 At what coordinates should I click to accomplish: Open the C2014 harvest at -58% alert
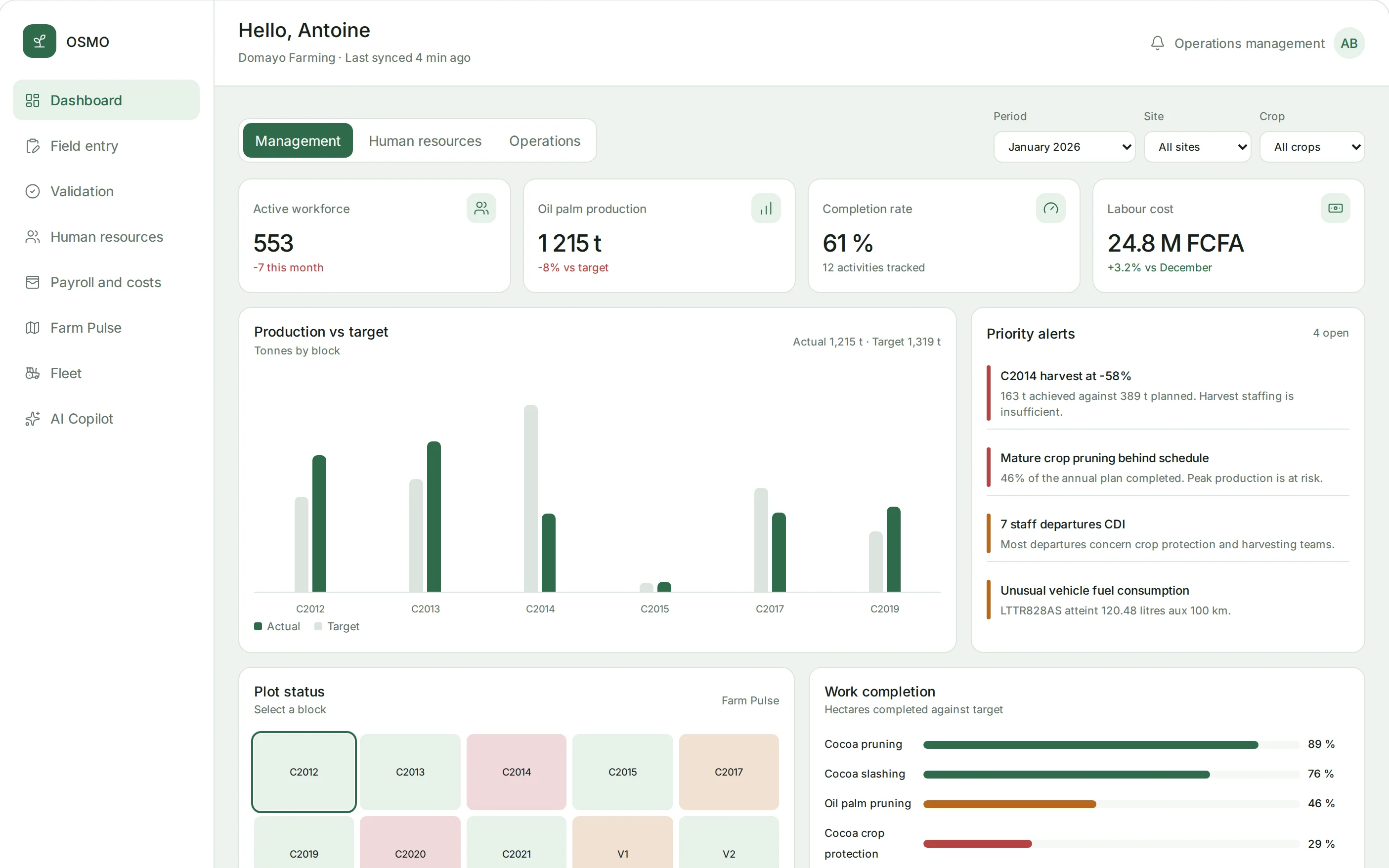point(1168,393)
